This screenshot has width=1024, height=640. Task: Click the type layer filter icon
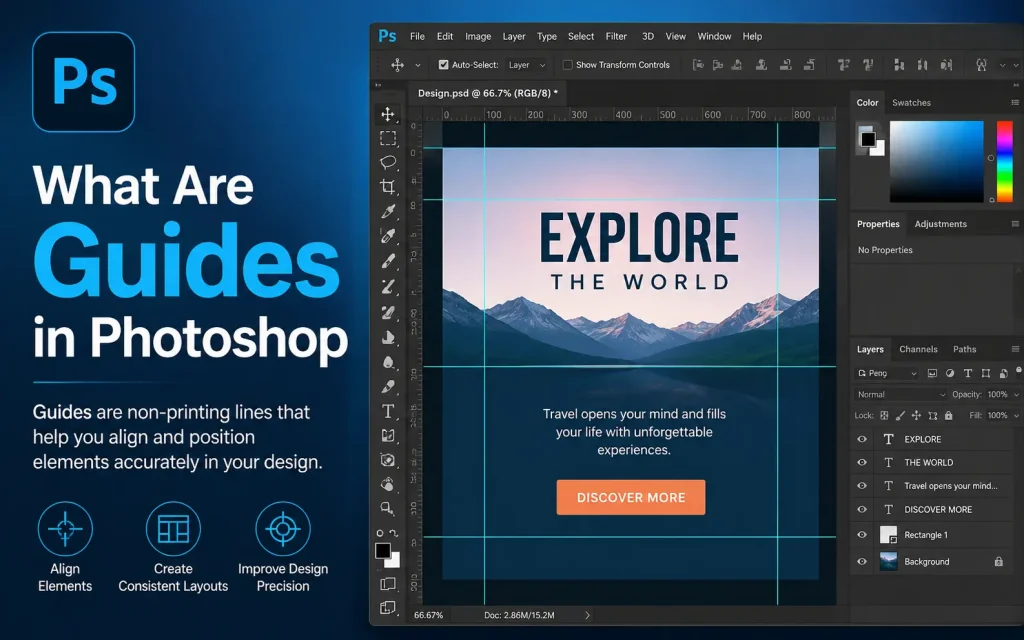point(967,374)
